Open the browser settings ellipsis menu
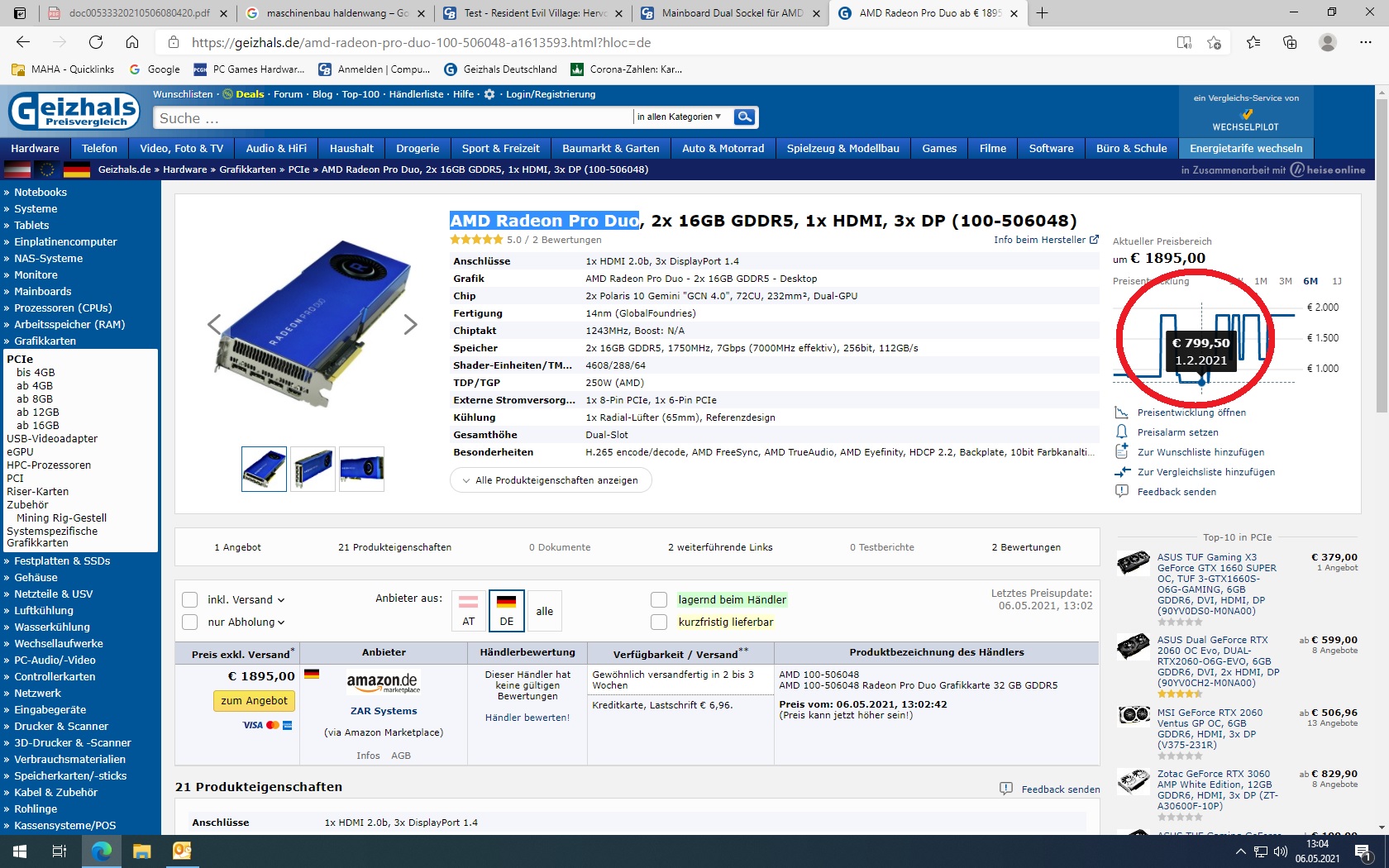The width and height of the screenshot is (1389, 868). point(1365,42)
